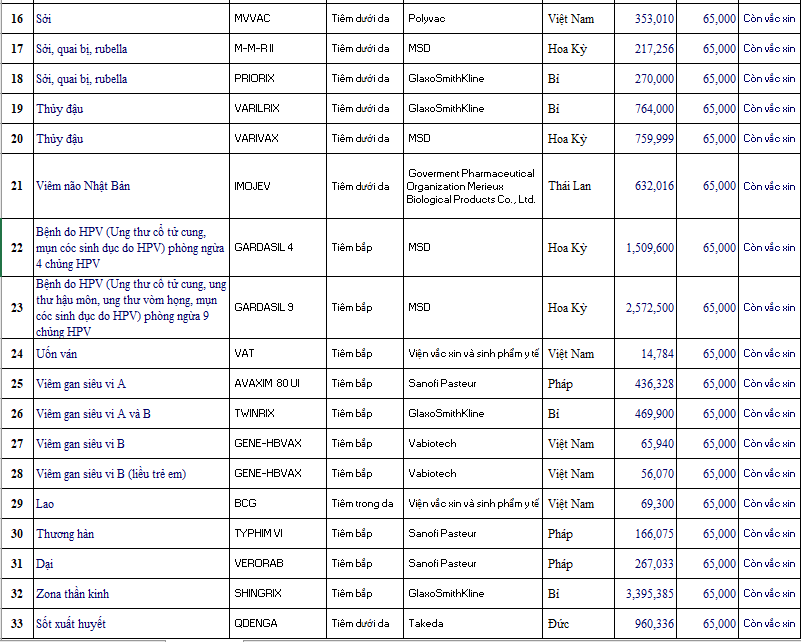Image resolution: width=801 pixels, height=642 pixels.
Task: Select the country cell "Đức"
Action: (578, 624)
